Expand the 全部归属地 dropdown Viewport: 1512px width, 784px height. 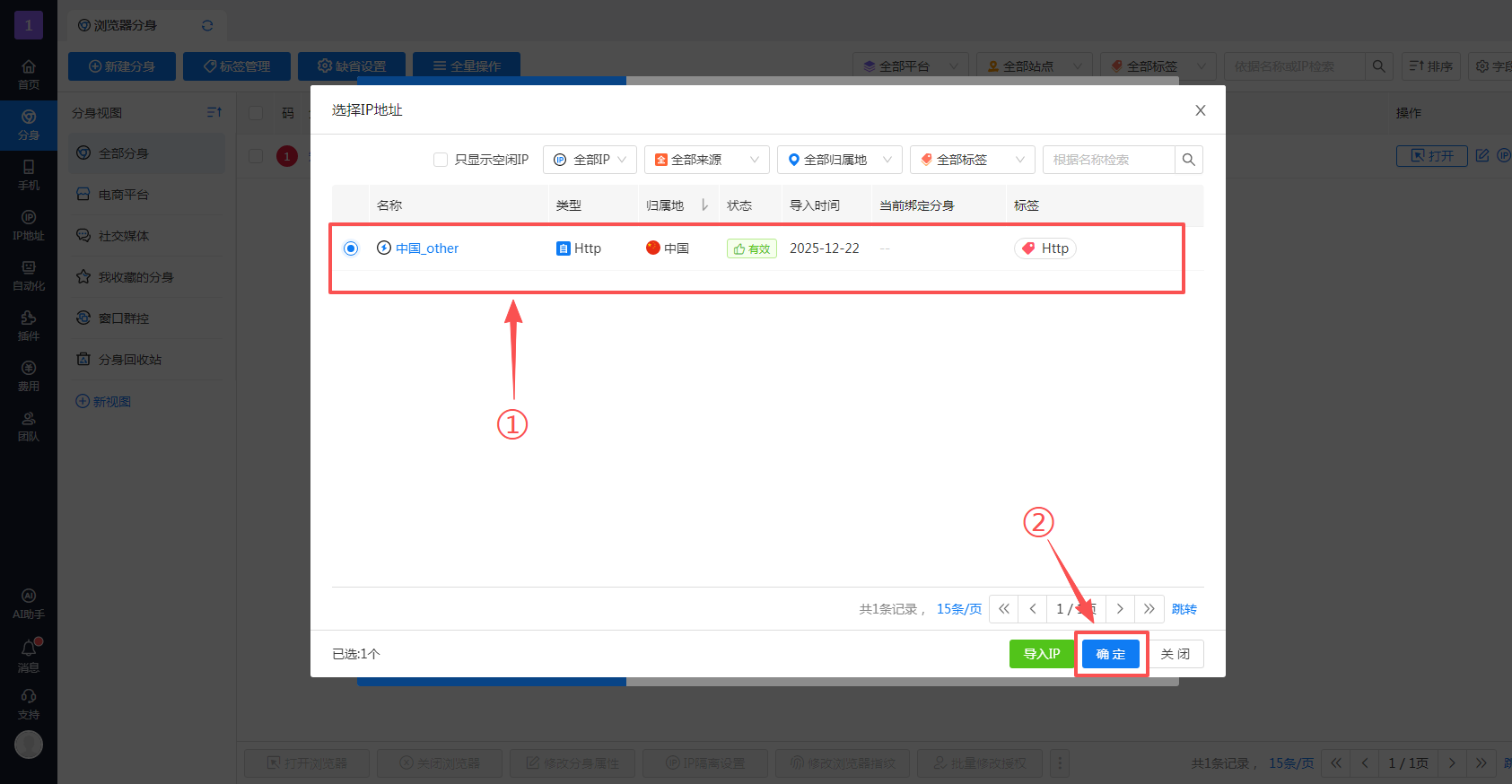point(840,160)
